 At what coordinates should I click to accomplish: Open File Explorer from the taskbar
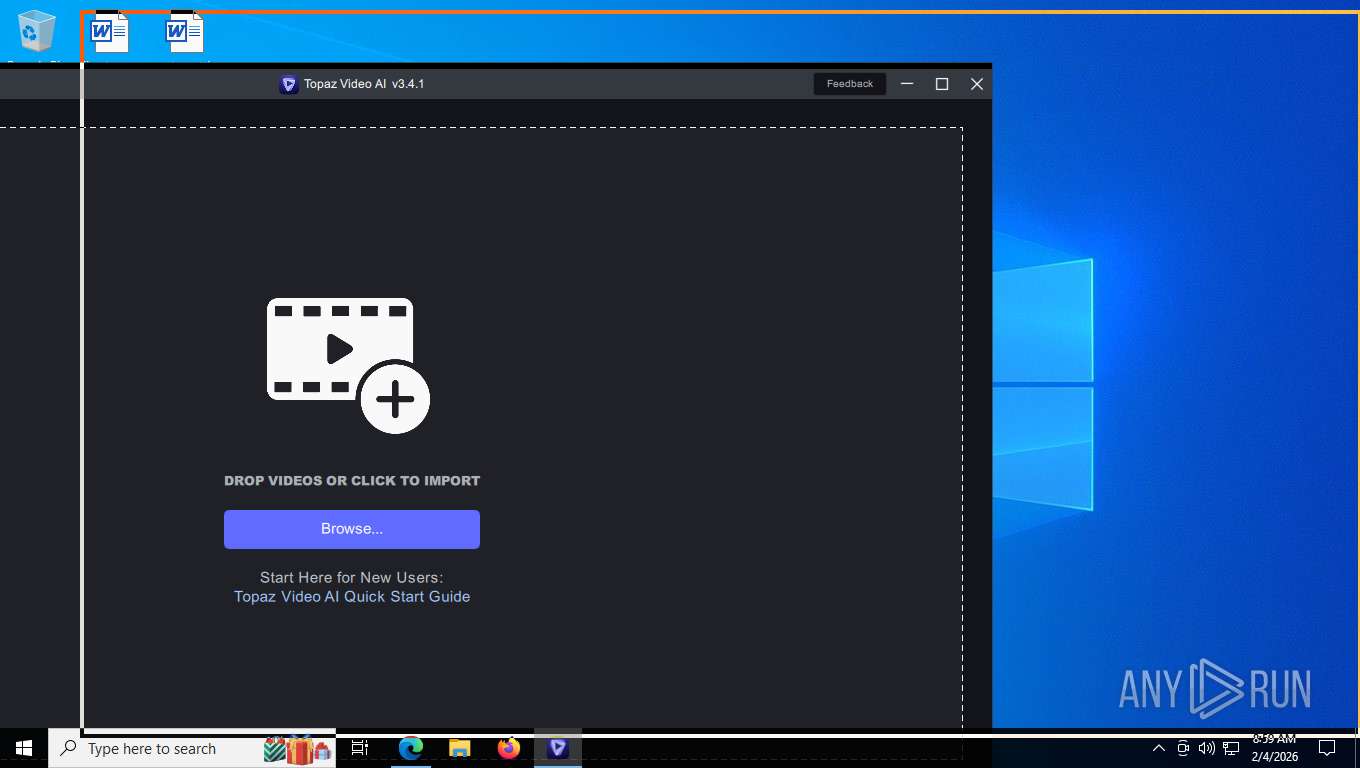tap(459, 748)
